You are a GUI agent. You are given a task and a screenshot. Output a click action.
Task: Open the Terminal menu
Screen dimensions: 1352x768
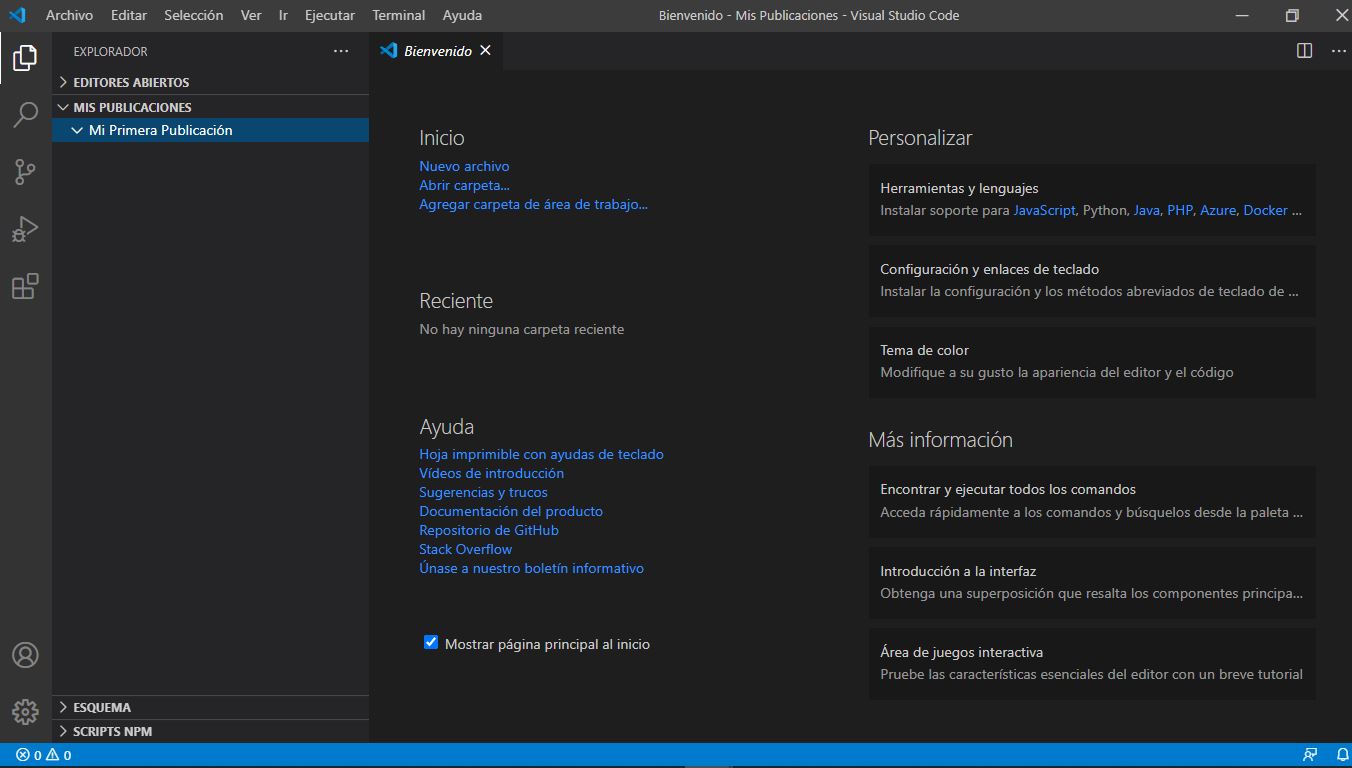(x=399, y=15)
